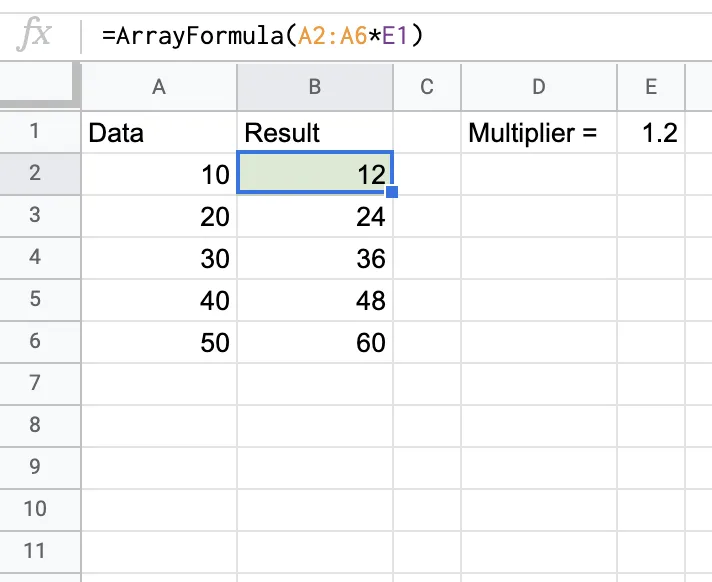Click the Result header cell
712x582 pixels.
point(314,132)
